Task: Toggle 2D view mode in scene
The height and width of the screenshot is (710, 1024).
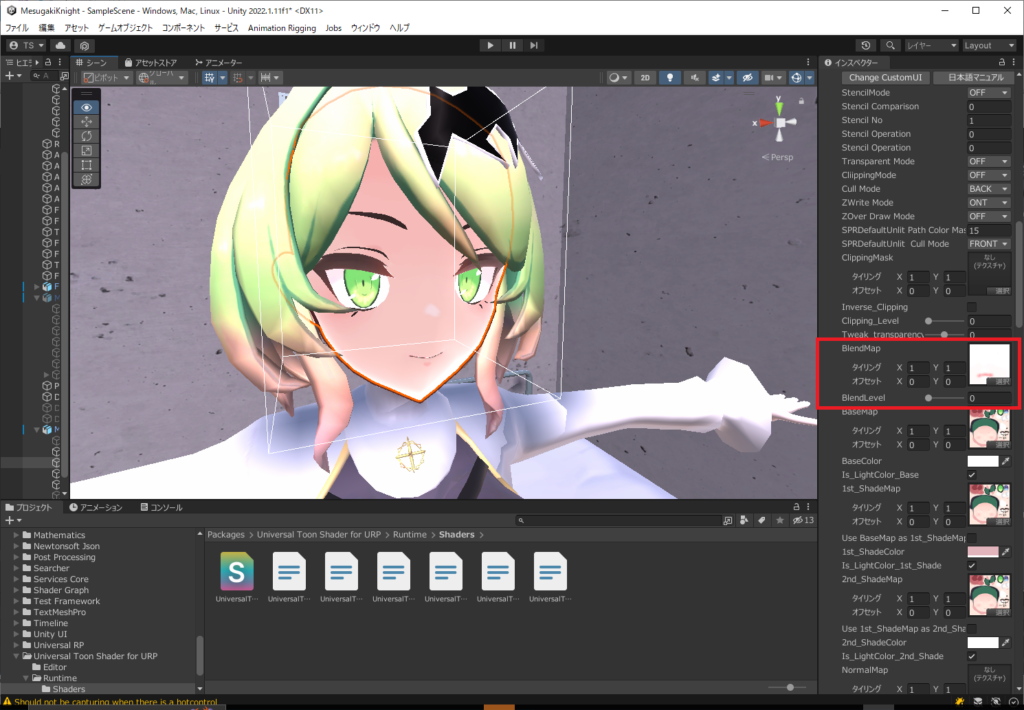Action: point(646,78)
